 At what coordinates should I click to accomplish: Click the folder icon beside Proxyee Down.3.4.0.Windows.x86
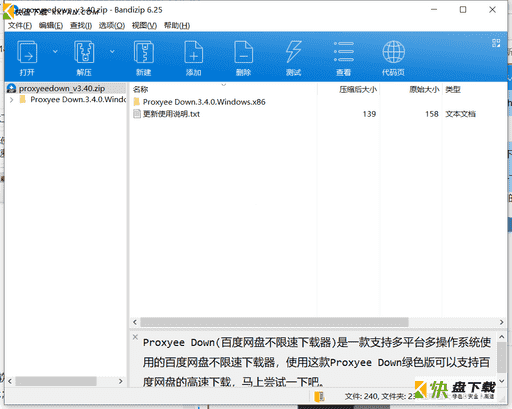point(137,102)
